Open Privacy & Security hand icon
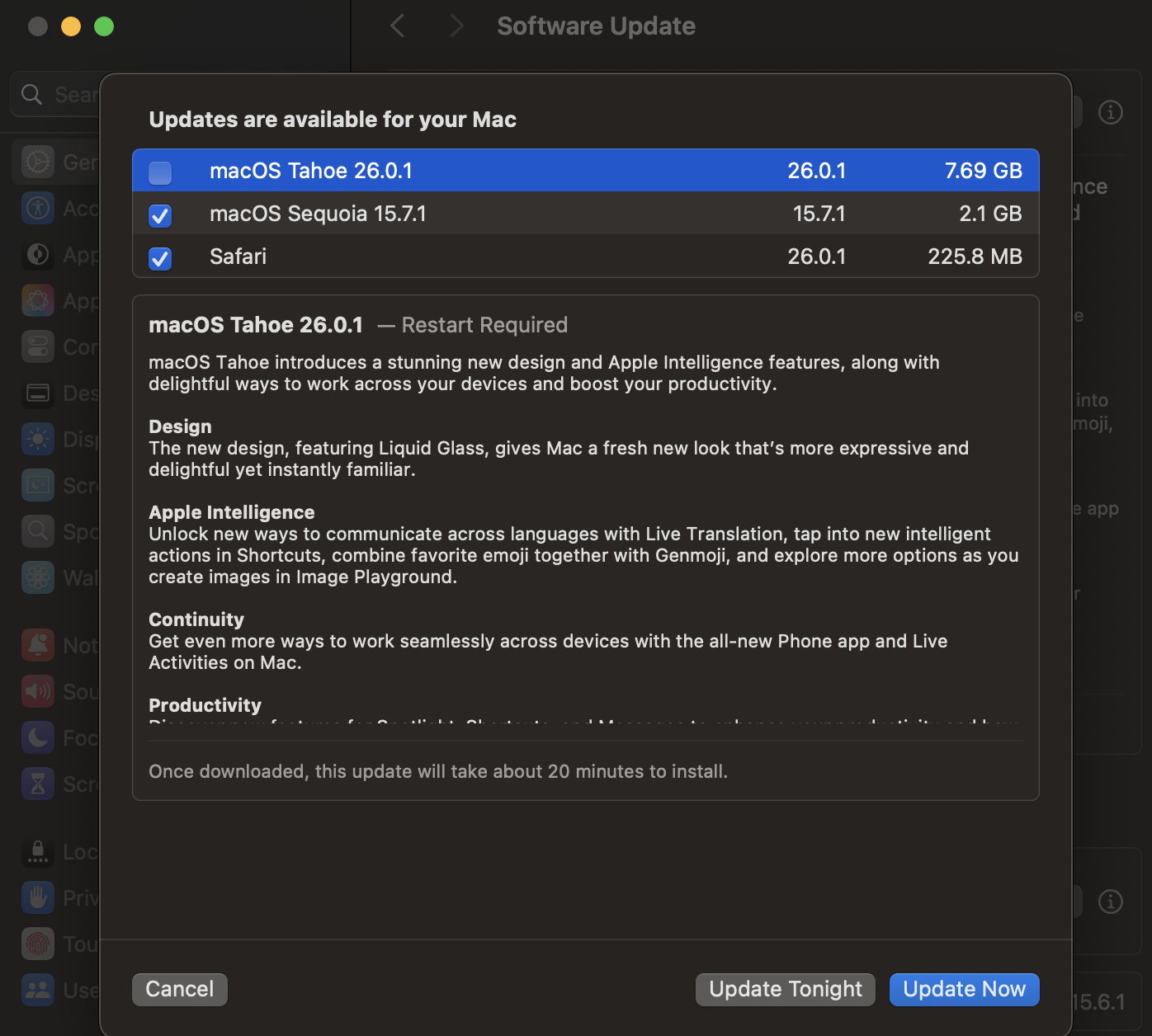The height and width of the screenshot is (1036, 1152). [x=38, y=897]
